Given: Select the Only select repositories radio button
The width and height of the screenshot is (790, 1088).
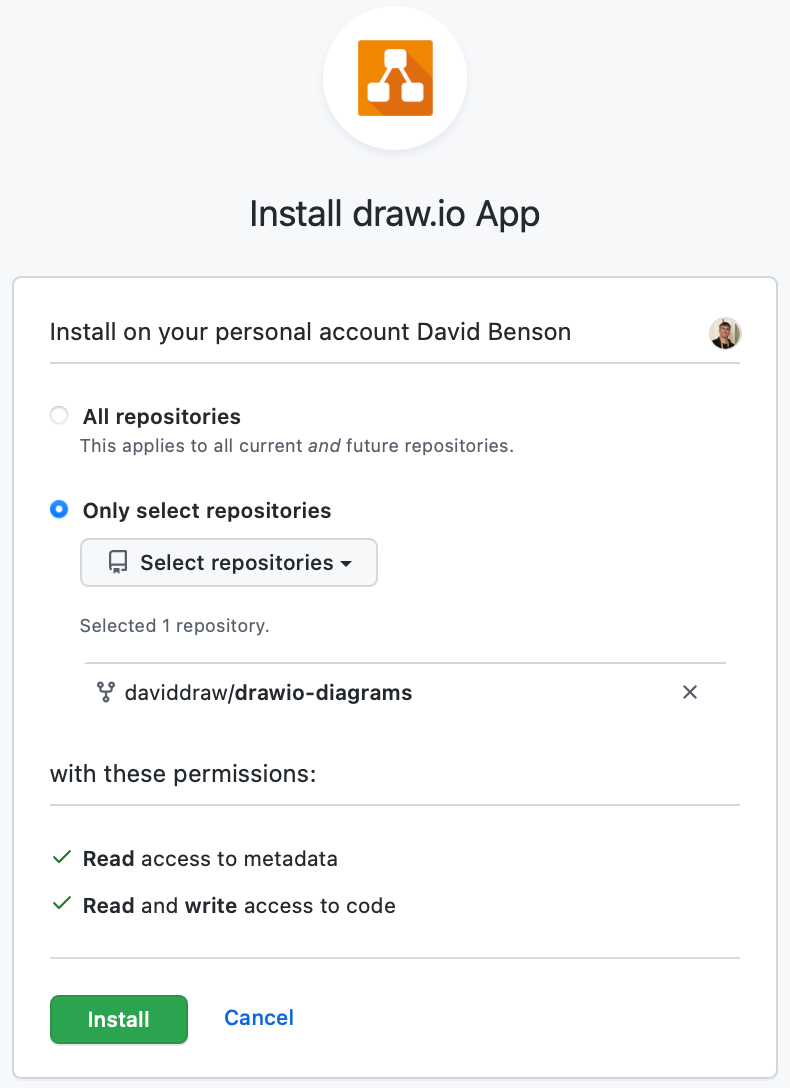Looking at the screenshot, I should tap(58, 509).
